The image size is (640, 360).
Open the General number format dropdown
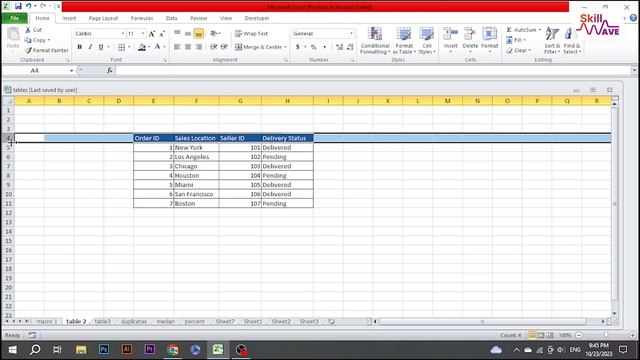pyautogui.click(x=351, y=33)
